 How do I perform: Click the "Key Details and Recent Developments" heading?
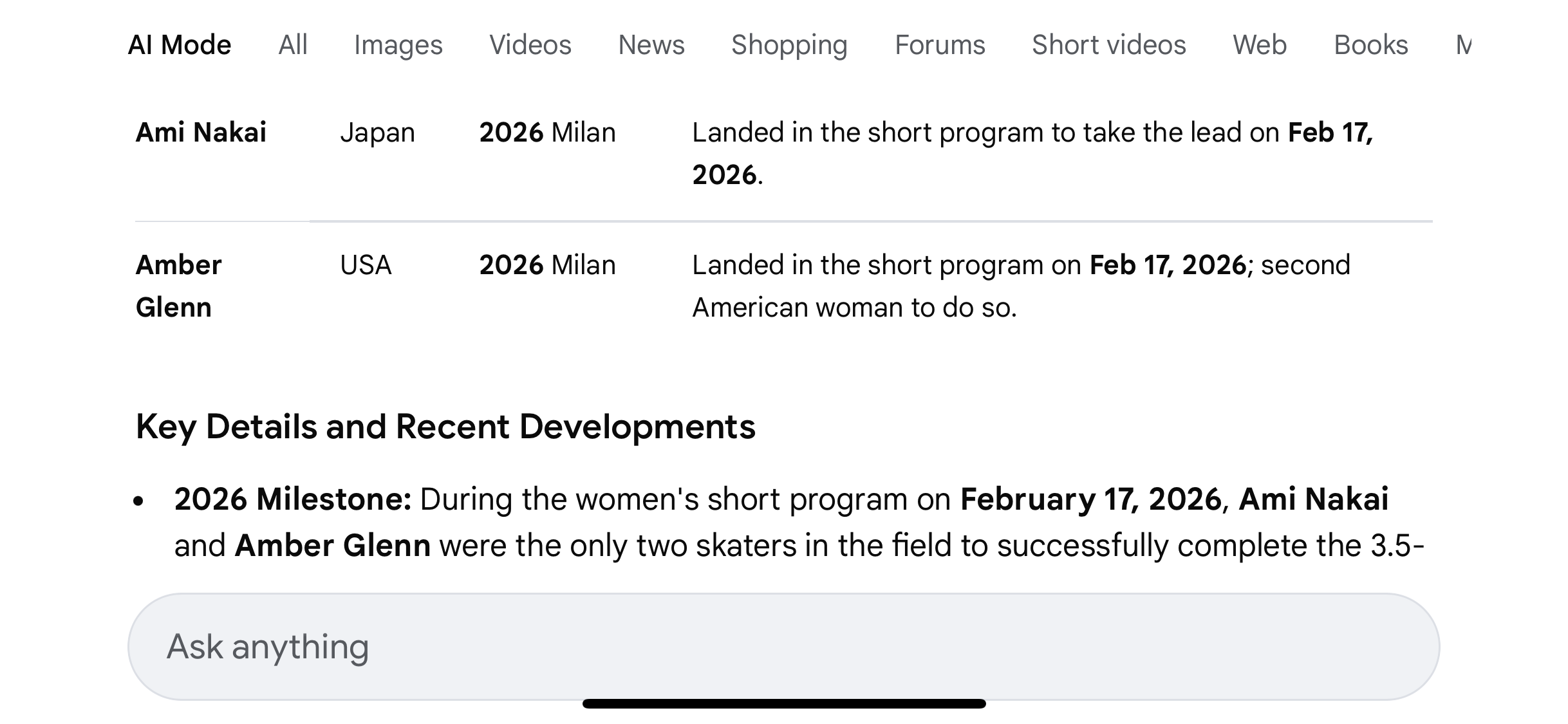pyautogui.click(x=445, y=427)
